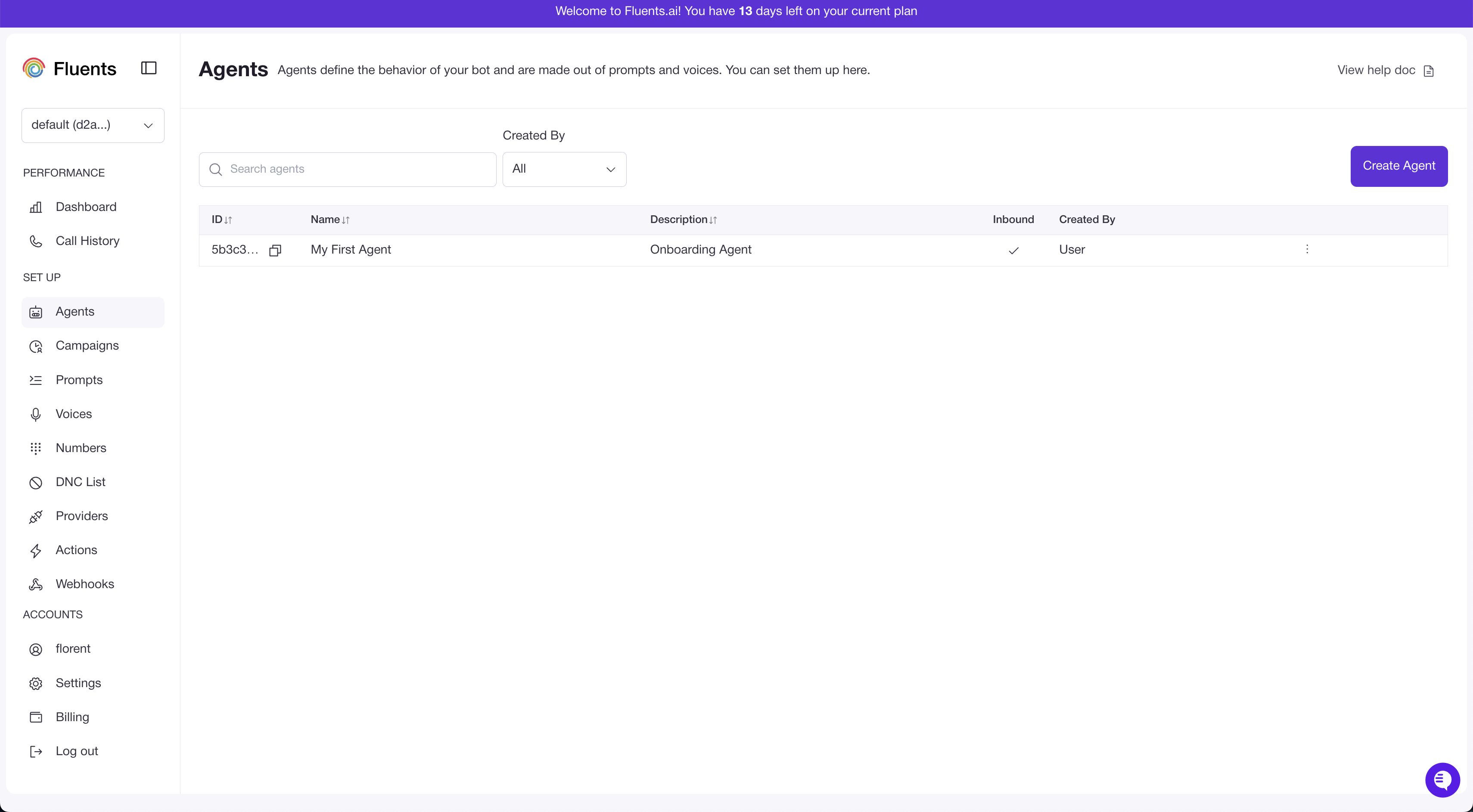Screen dimensions: 1473x812
Task: Open the Created By filter dropdown
Action: [x=564, y=169]
